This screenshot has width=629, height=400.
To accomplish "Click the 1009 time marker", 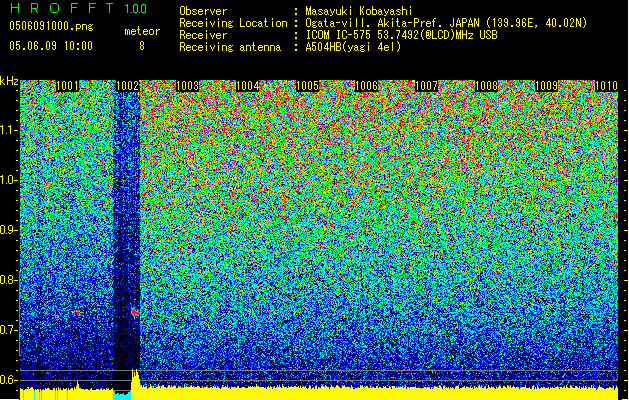I will [546, 86].
